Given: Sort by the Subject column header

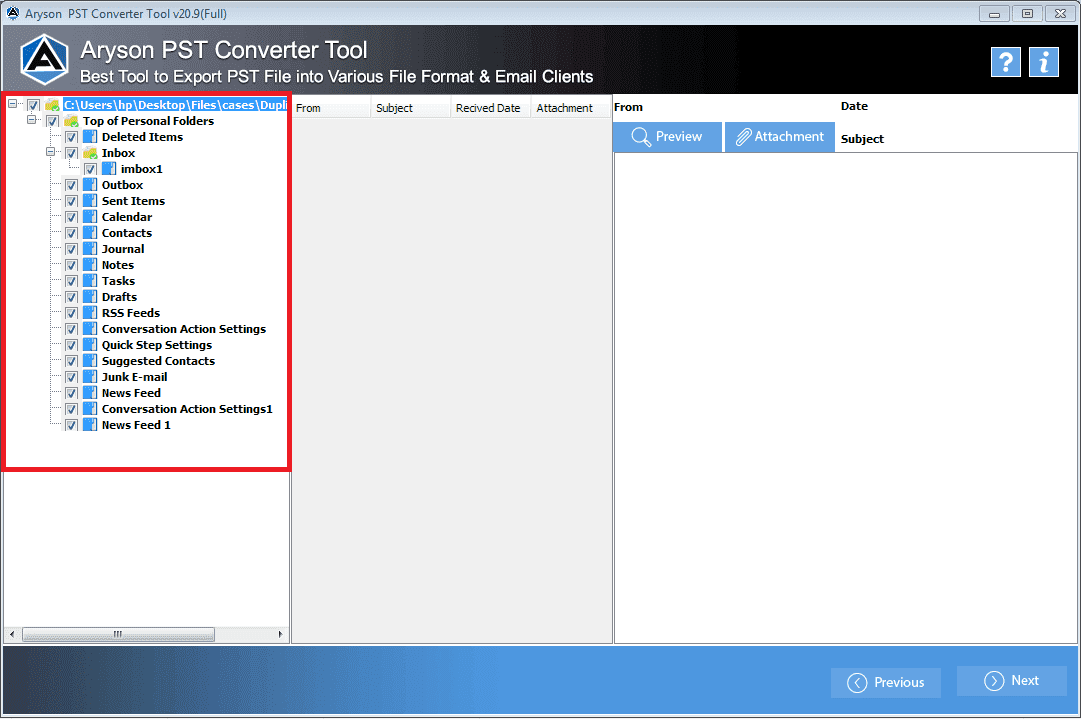Looking at the screenshot, I should [x=411, y=108].
